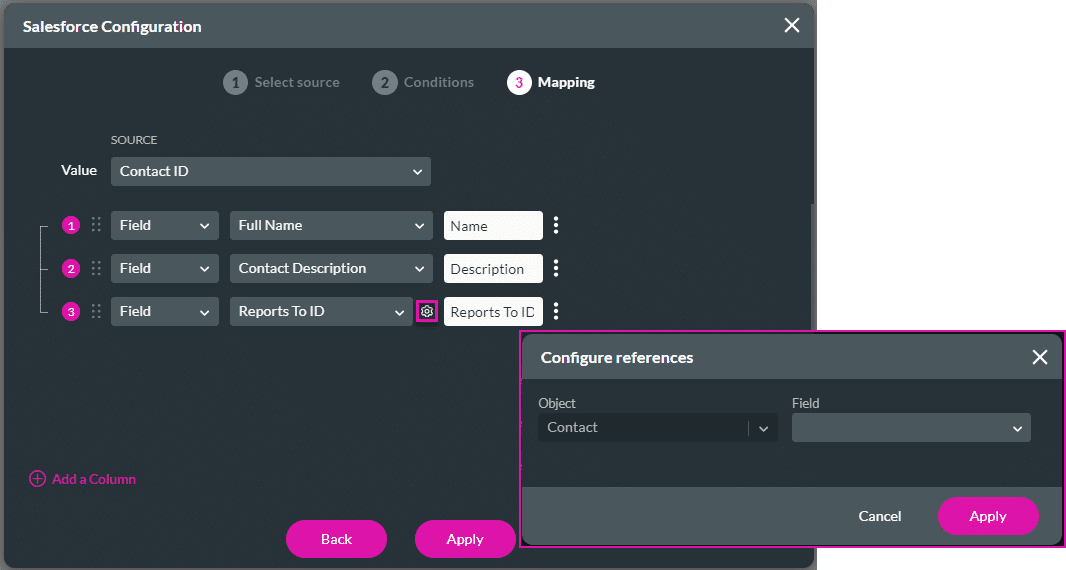Viewport: 1066px width, 570px height.
Task: Click the Name column input field
Action: (493, 226)
